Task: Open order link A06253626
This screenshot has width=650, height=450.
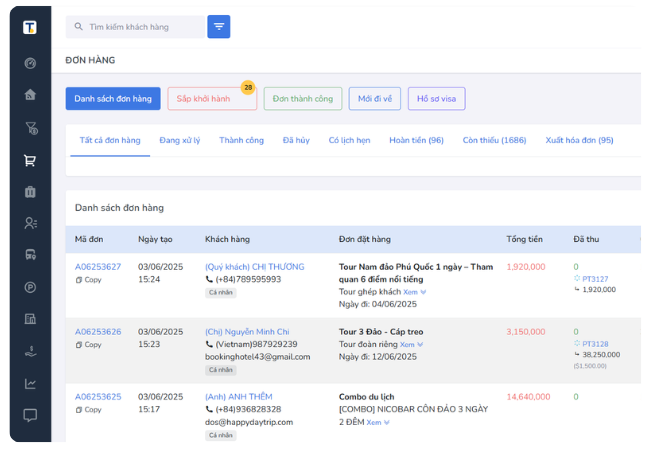Action: [98, 332]
